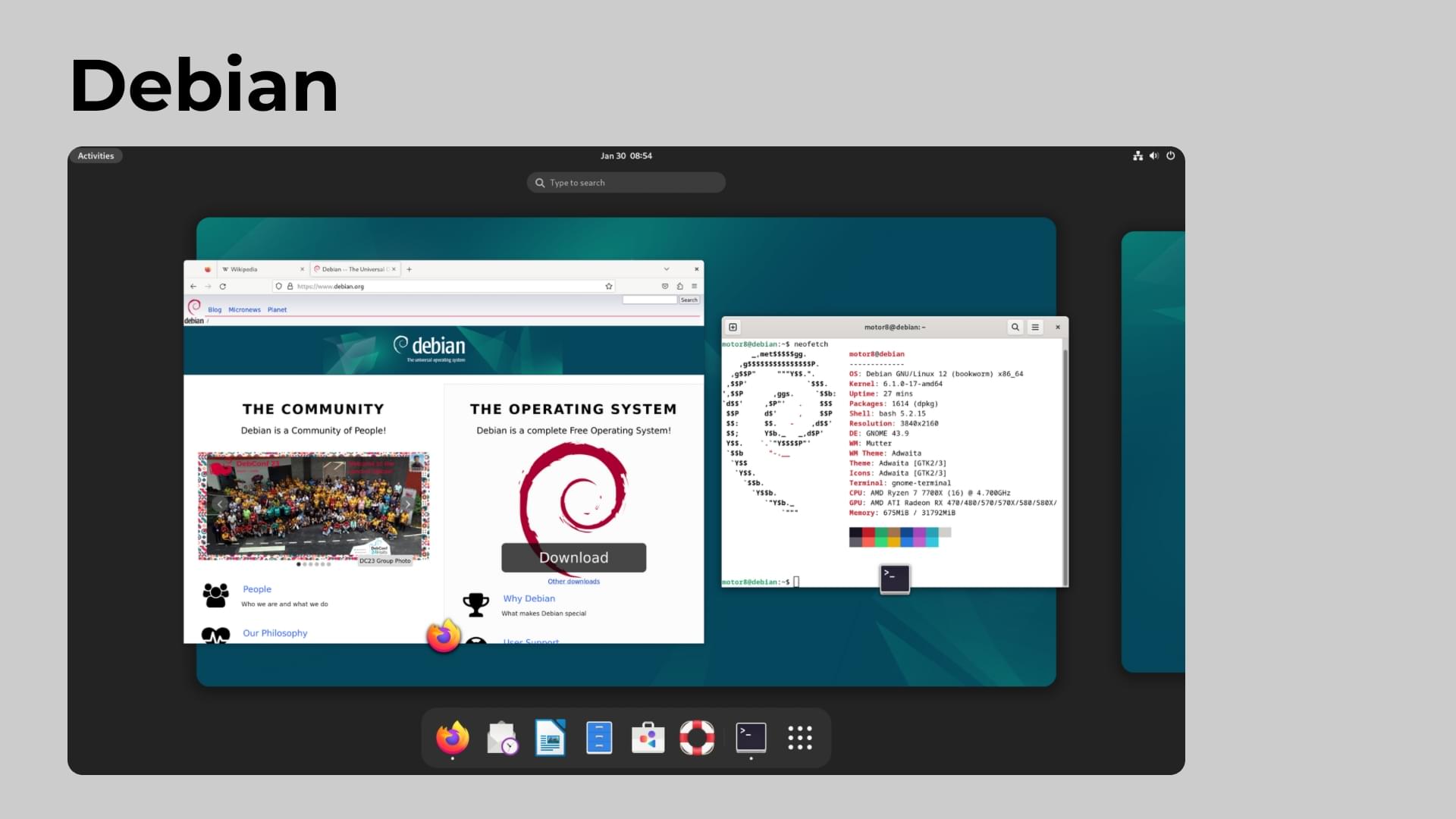The height and width of the screenshot is (819, 1456).
Task: Close the Wikipedia tab in Firefox
Action: 302,269
